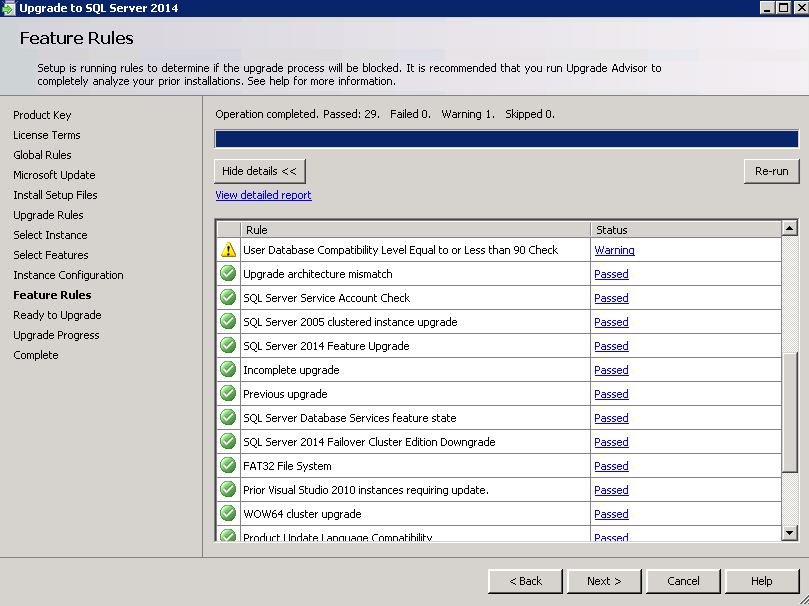Click rule text 'WOW64 cluster upgrade'
This screenshot has width=809, height=606.
pyautogui.click(x=302, y=514)
